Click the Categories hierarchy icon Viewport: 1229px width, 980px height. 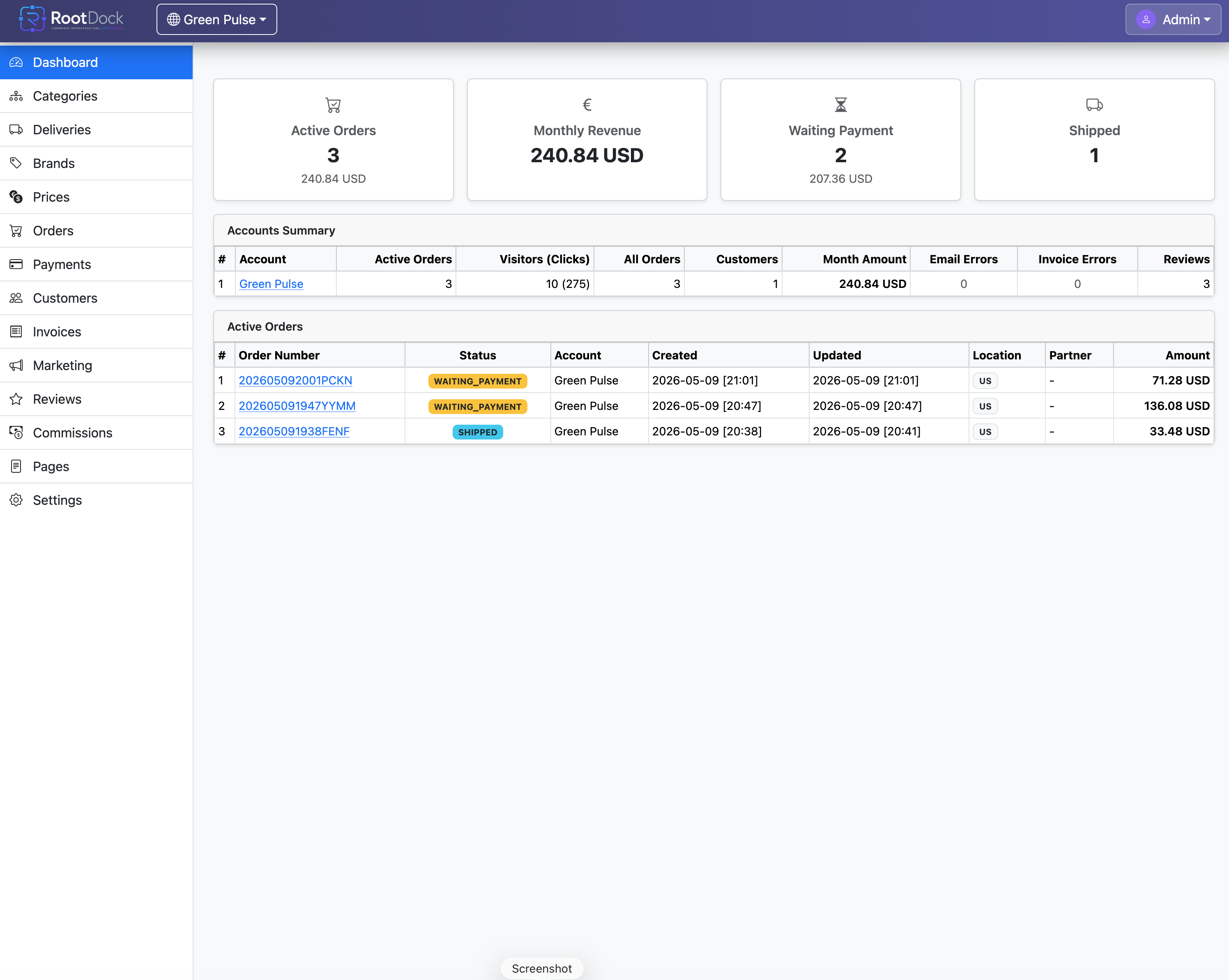tap(16, 96)
